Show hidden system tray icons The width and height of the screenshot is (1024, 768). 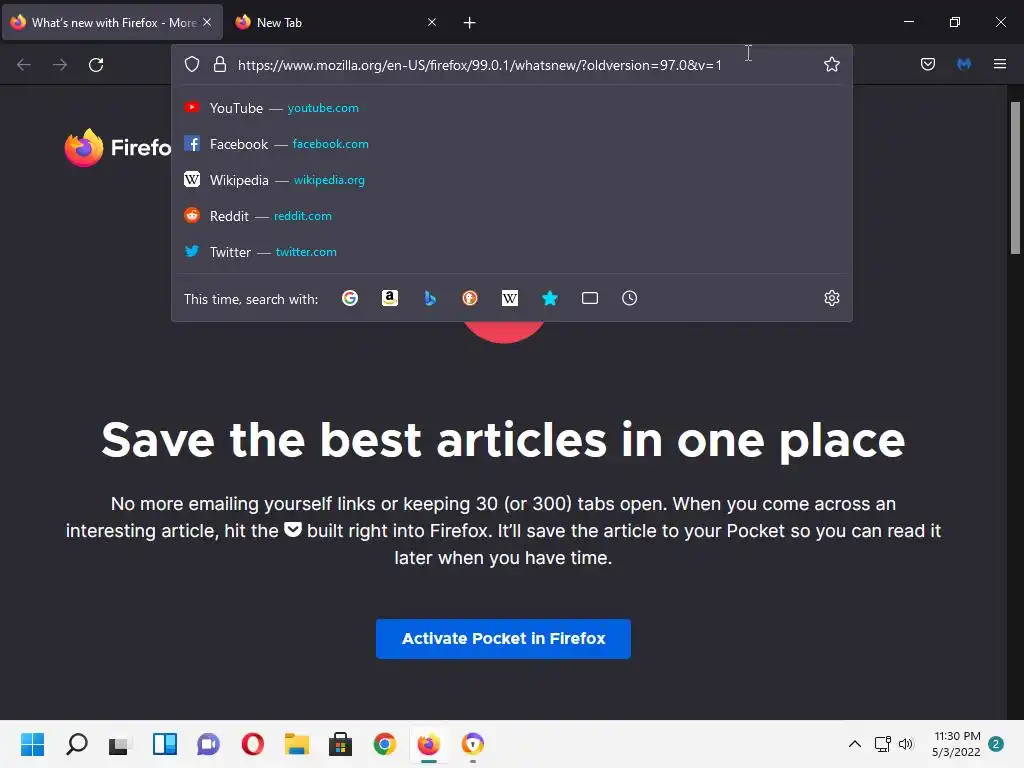854,744
